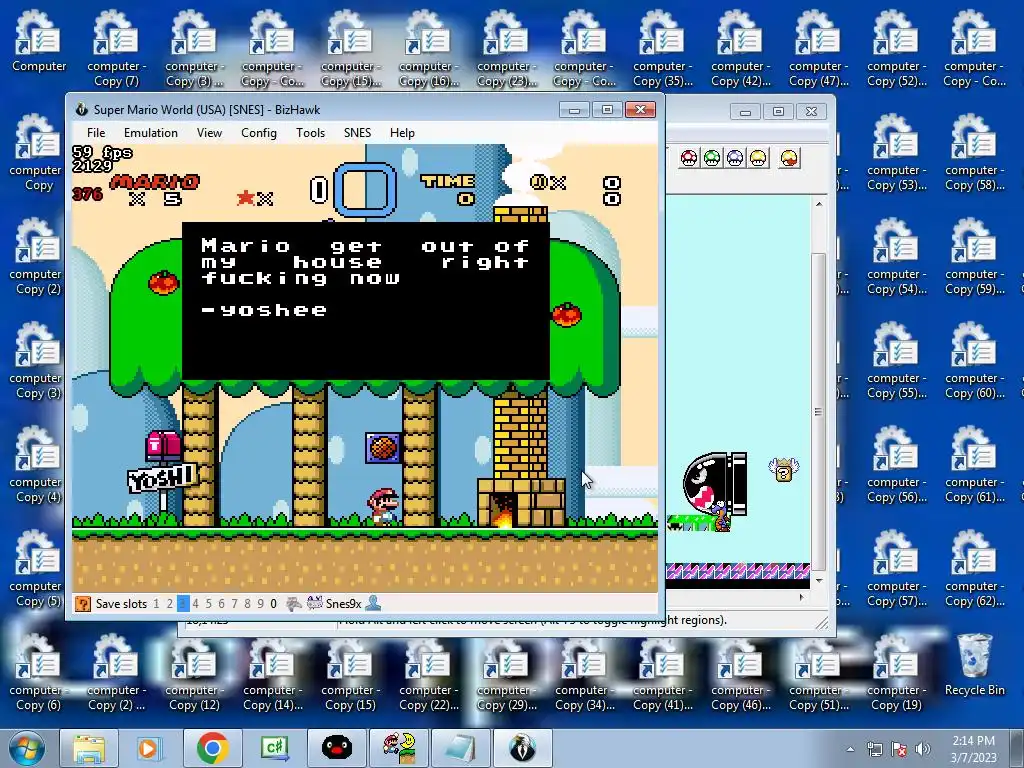Open Windows Media Player from taskbar
Image resolution: width=1024 pixels, height=768 pixels.
[x=149, y=748]
